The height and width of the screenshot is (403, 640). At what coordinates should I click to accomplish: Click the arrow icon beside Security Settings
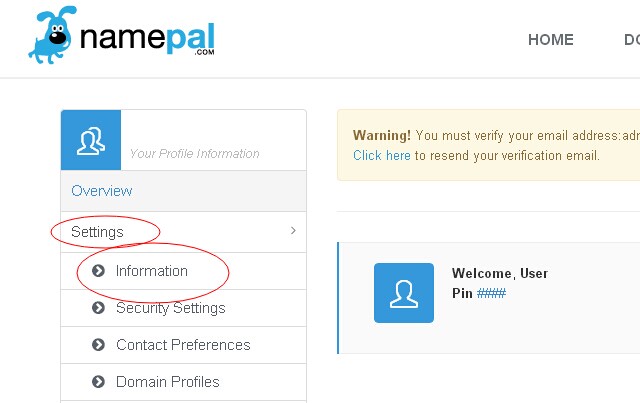[98, 308]
